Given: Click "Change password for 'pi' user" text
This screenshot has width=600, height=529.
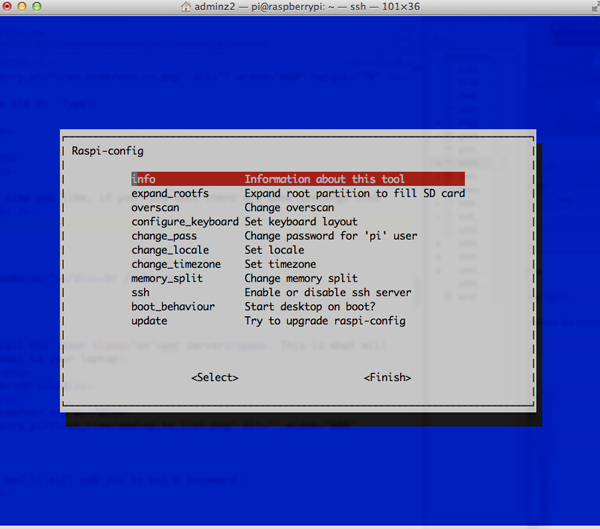Looking at the screenshot, I should [331, 236].
